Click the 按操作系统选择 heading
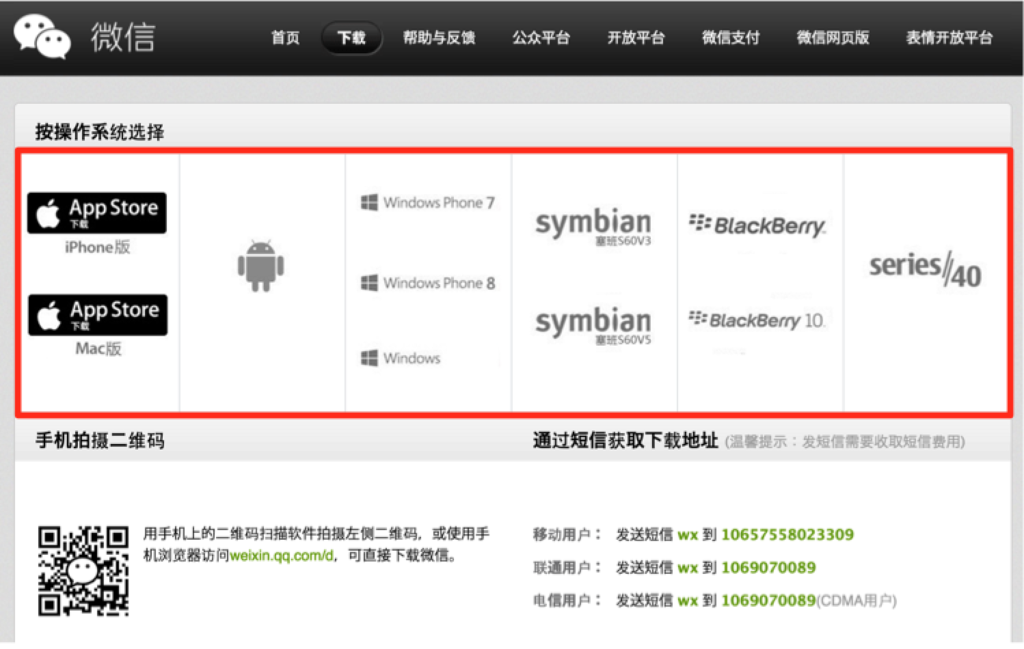The width and height of the screenshot is (1024, 649). 100,132
